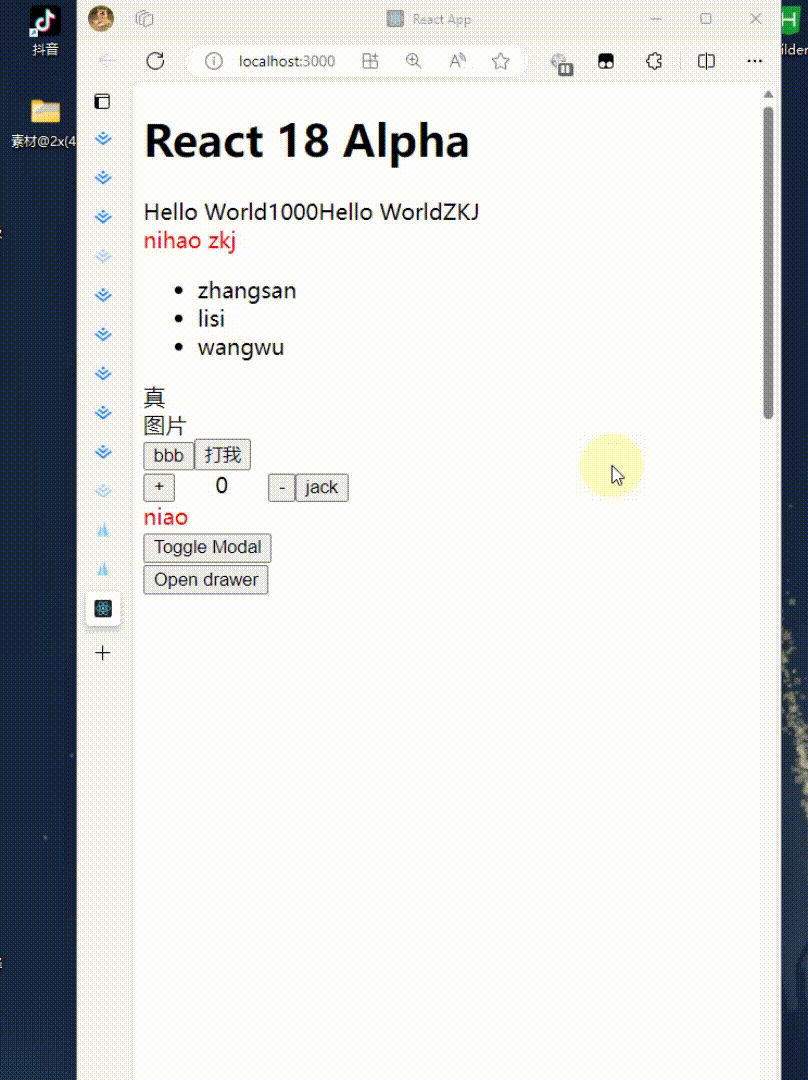Open the black square extension icon

[606, 61]
